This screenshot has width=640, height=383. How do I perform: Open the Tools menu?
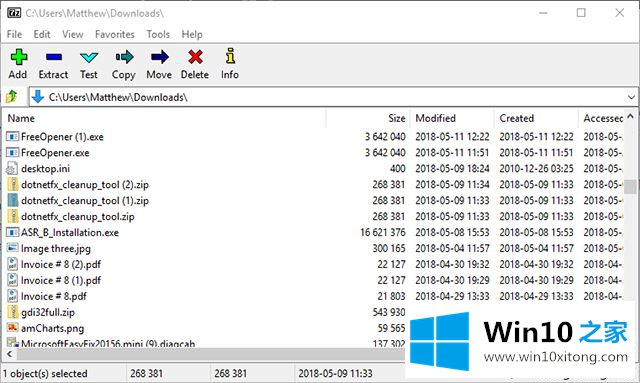[158, 34]
